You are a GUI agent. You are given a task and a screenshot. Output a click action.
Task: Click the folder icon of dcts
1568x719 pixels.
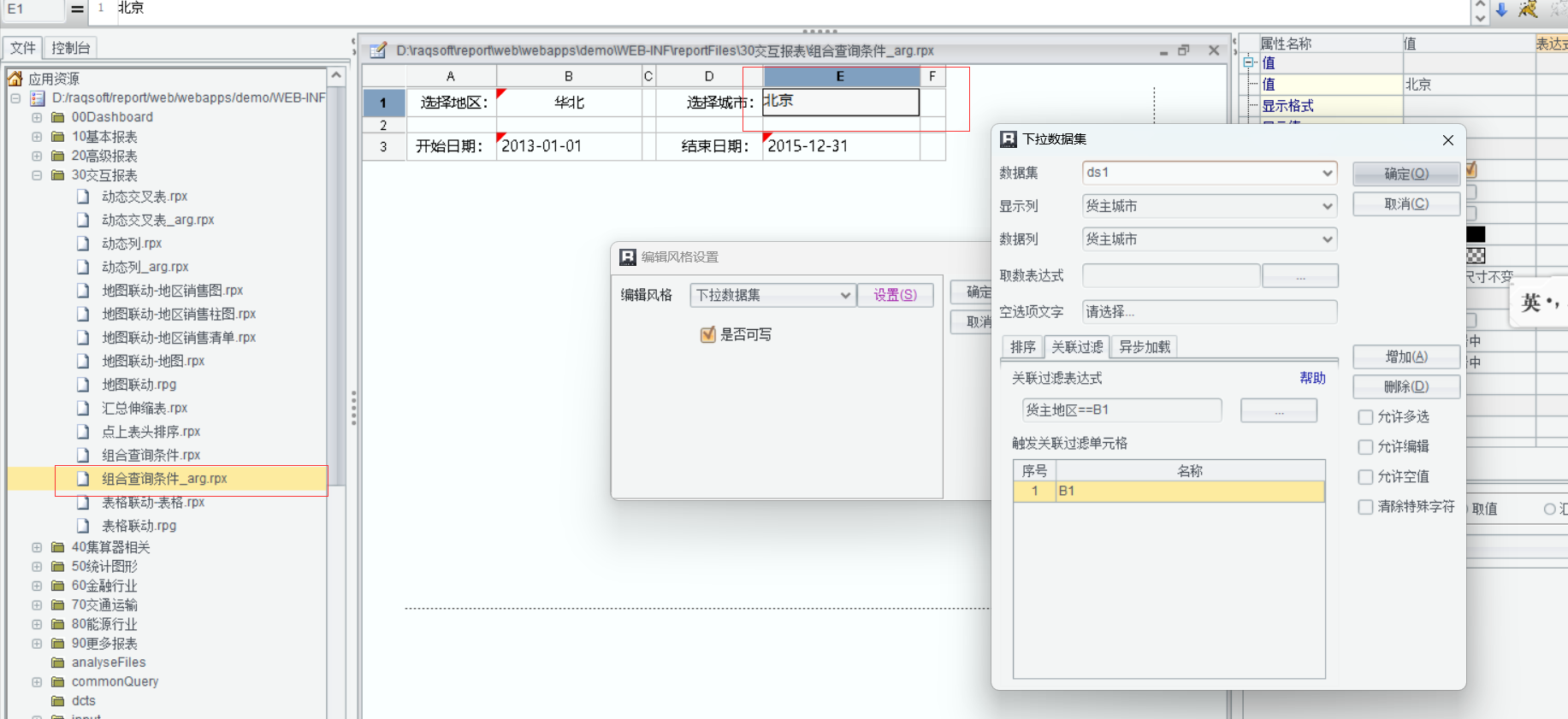[x=58, y=701]
